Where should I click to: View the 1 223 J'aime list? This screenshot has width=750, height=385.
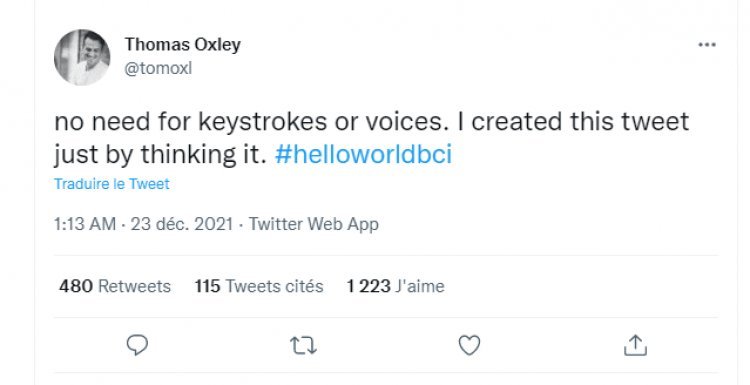396,286
